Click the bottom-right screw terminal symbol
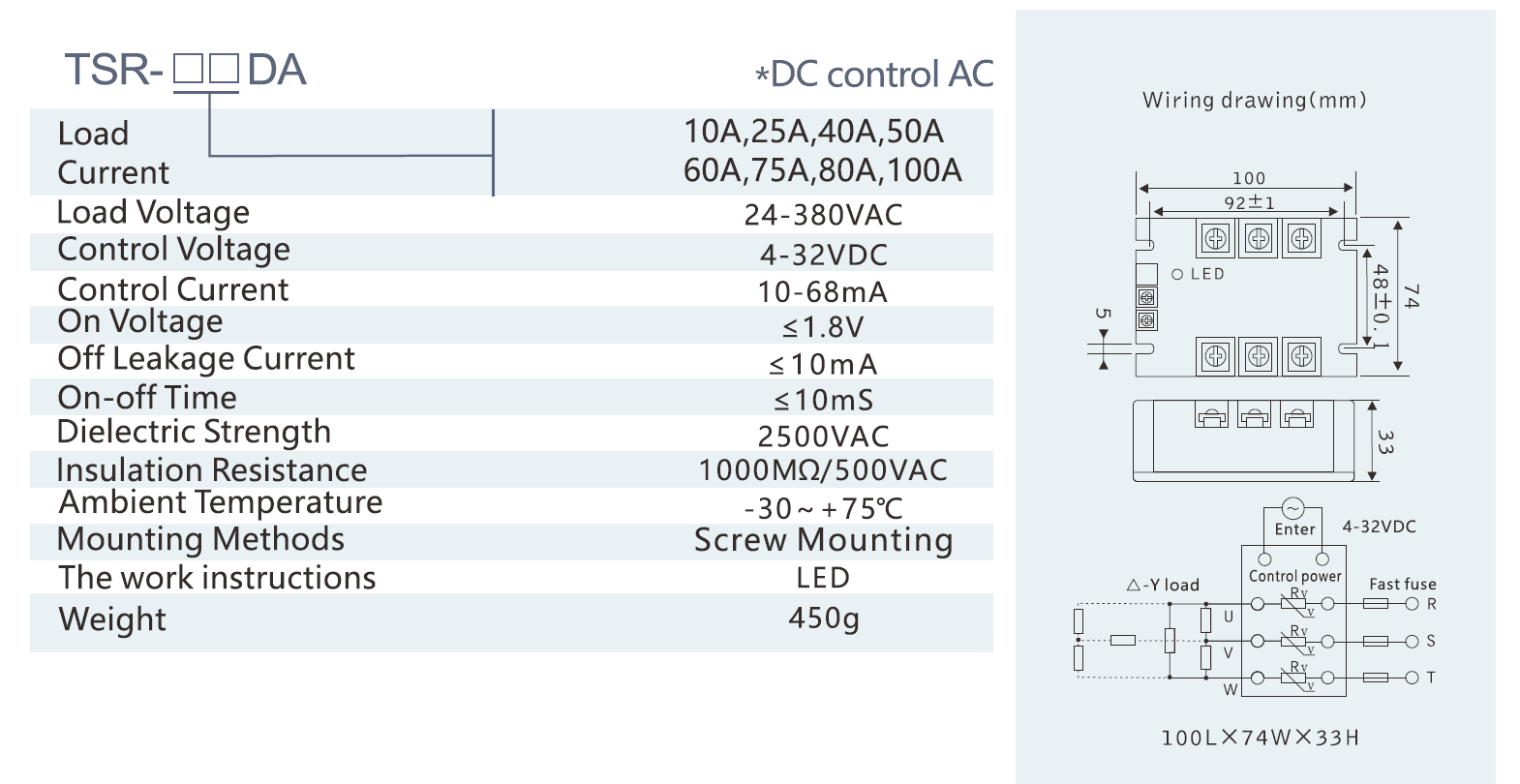 pos(1301,357)
